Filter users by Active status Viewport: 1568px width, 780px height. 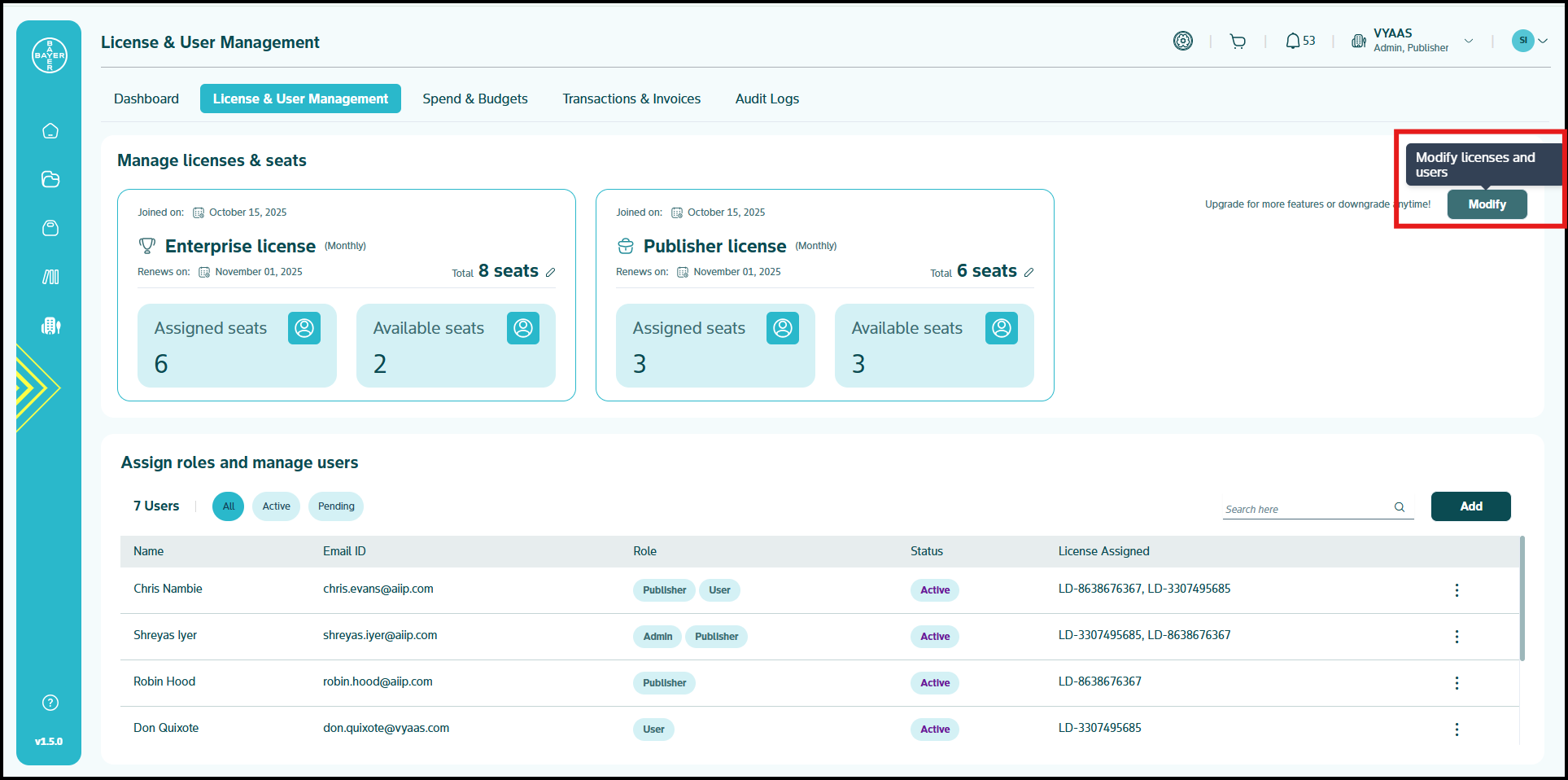pos(276,506)
